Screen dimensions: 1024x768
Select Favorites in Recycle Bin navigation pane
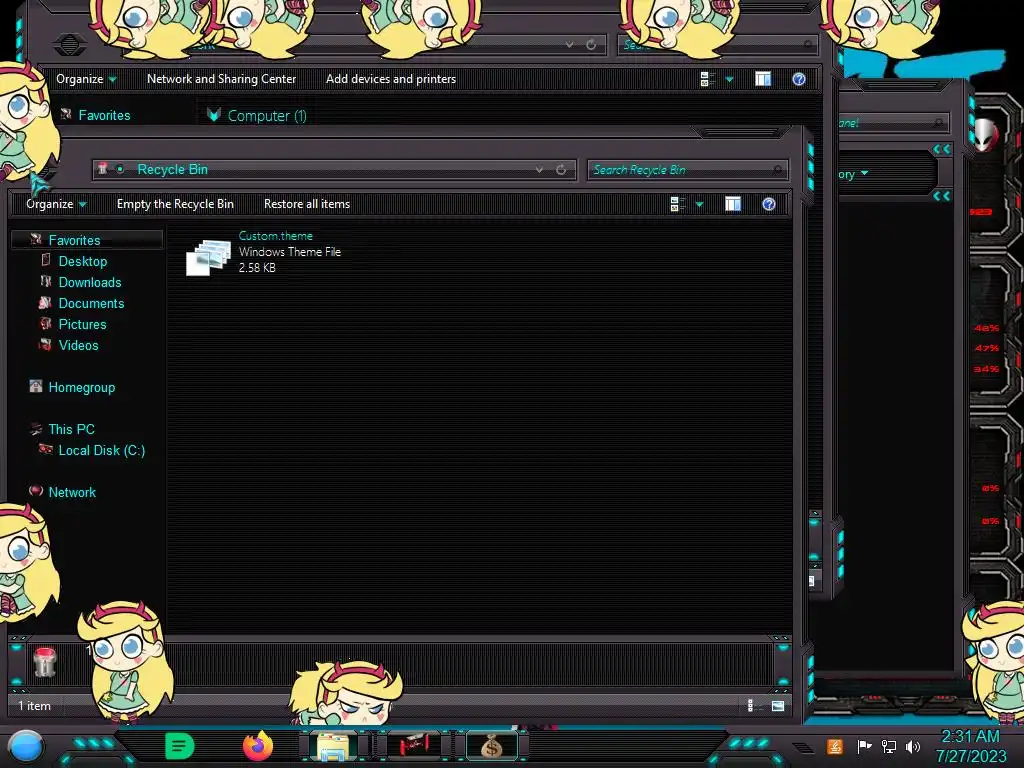[x=74, y=240]
